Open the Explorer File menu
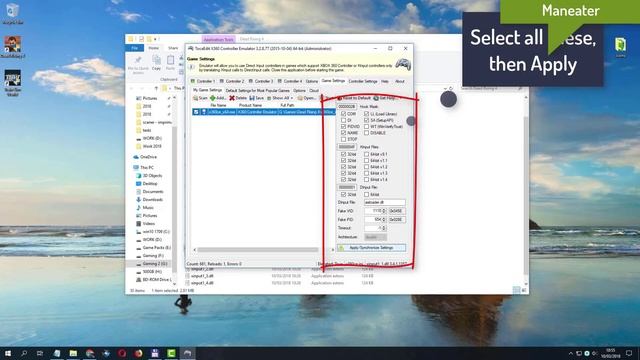640x360 pixels. (x=134, y=48)
